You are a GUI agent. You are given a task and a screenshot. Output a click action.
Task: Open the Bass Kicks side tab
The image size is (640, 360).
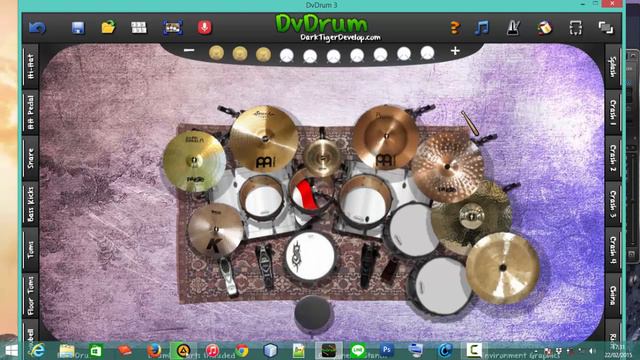[x=31, y=204]
